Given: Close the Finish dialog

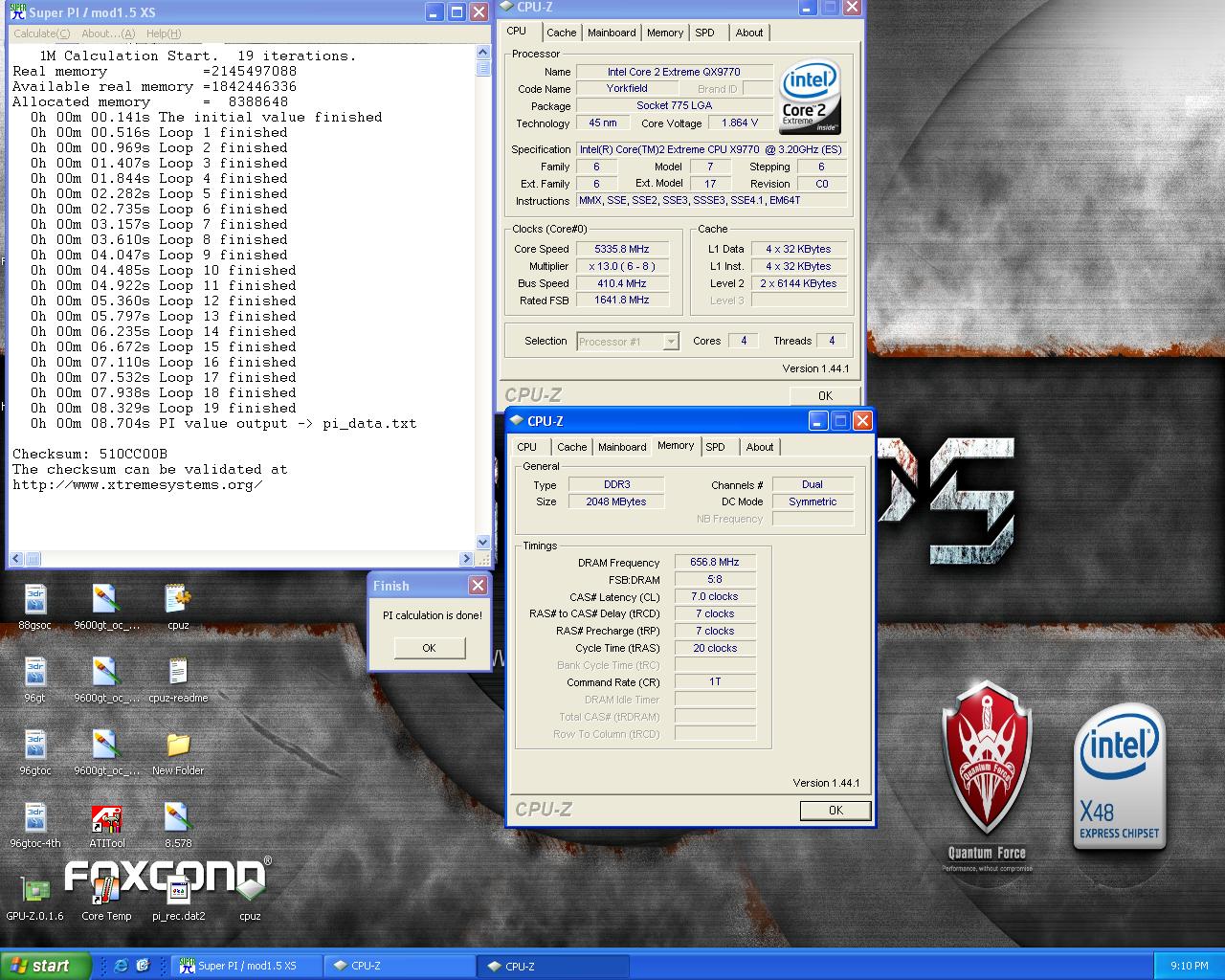Looking at the screenshot, I should [478, 585].
